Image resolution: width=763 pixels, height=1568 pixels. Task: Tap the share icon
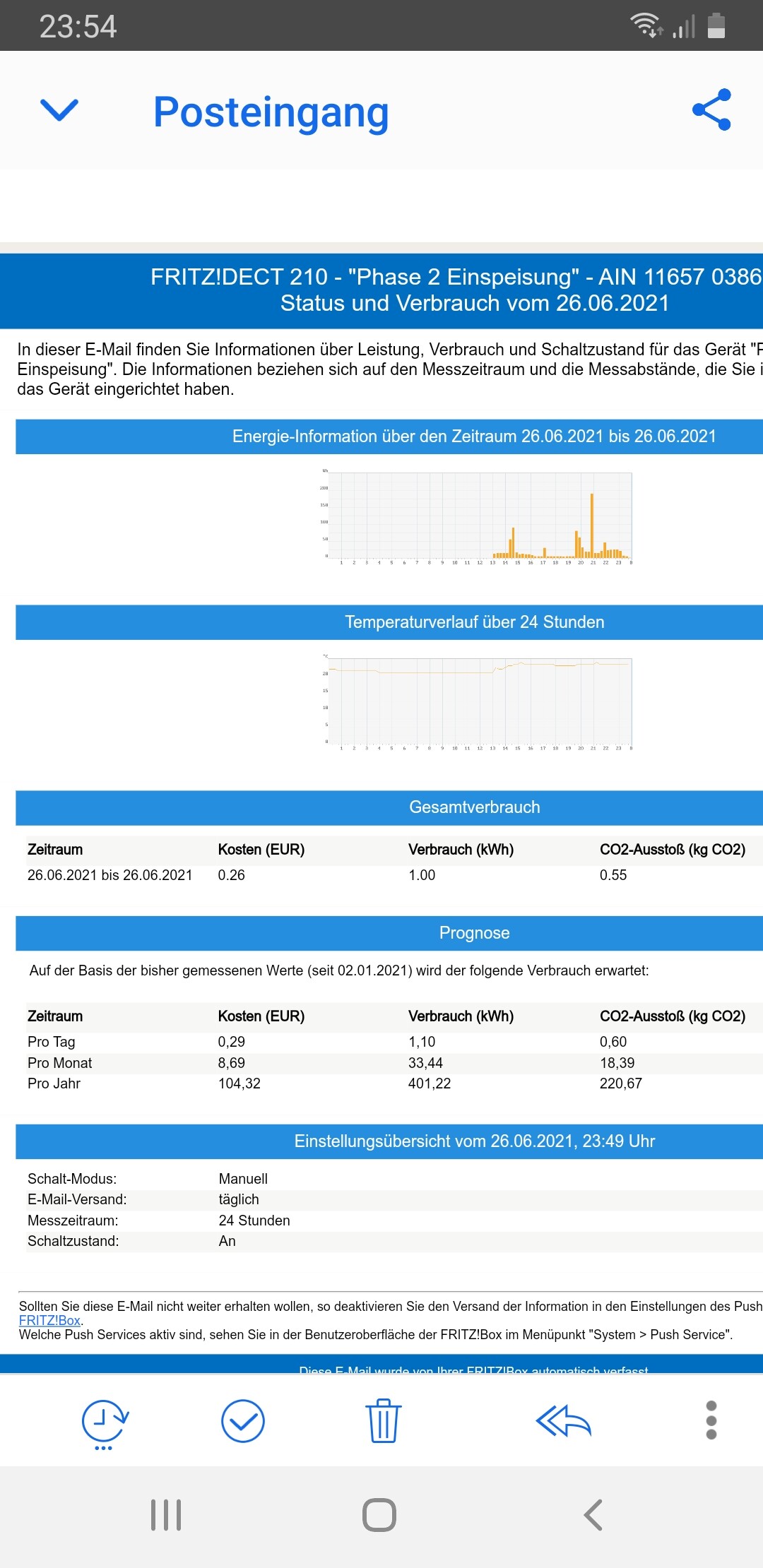tap(712, 109)
